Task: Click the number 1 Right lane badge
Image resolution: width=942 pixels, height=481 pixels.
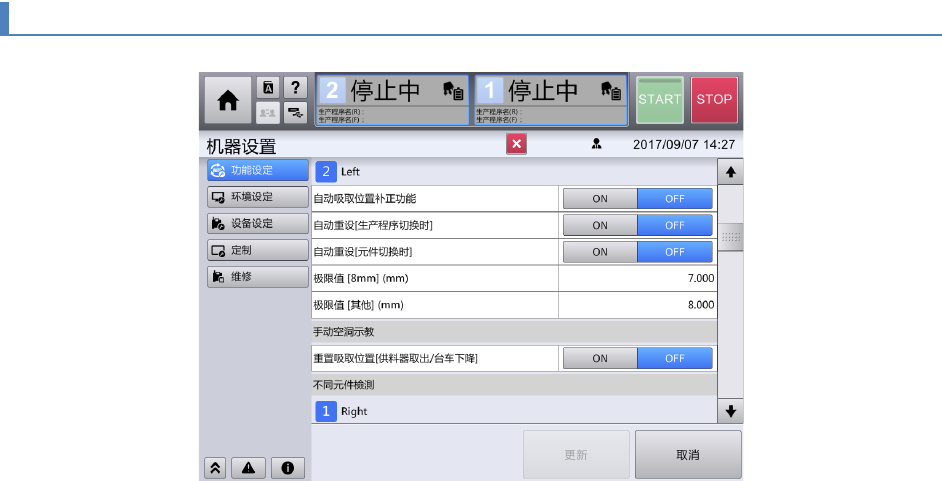Action: coord(326,411)
